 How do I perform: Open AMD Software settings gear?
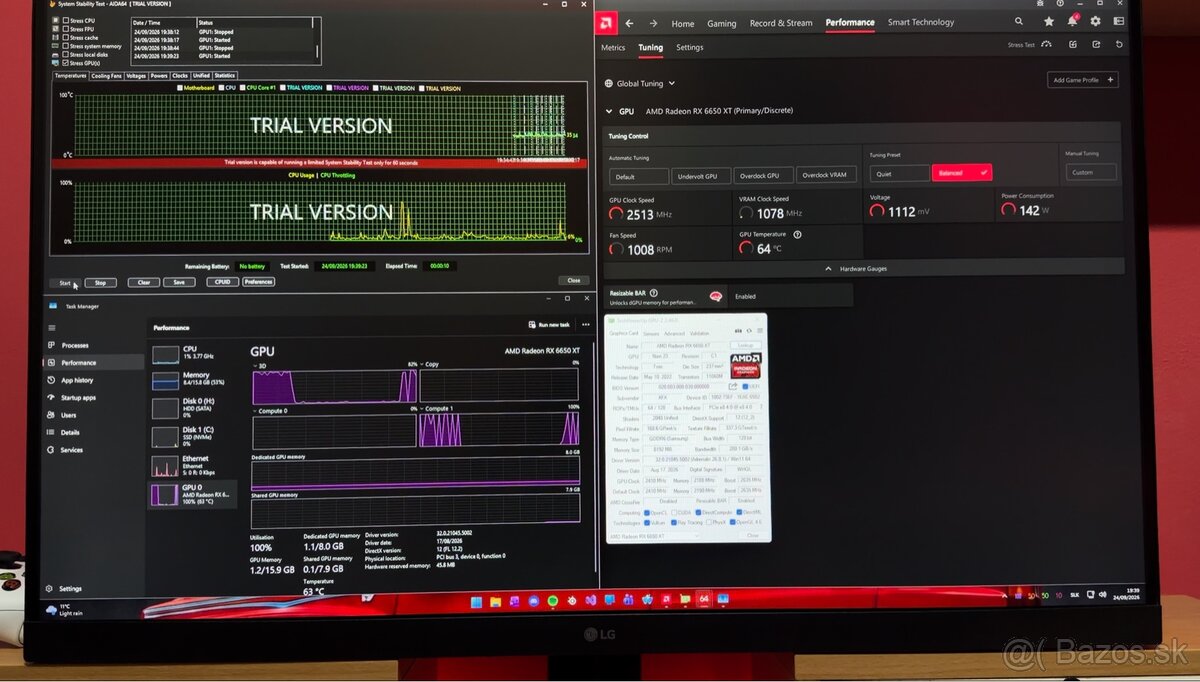[1095, 22]
